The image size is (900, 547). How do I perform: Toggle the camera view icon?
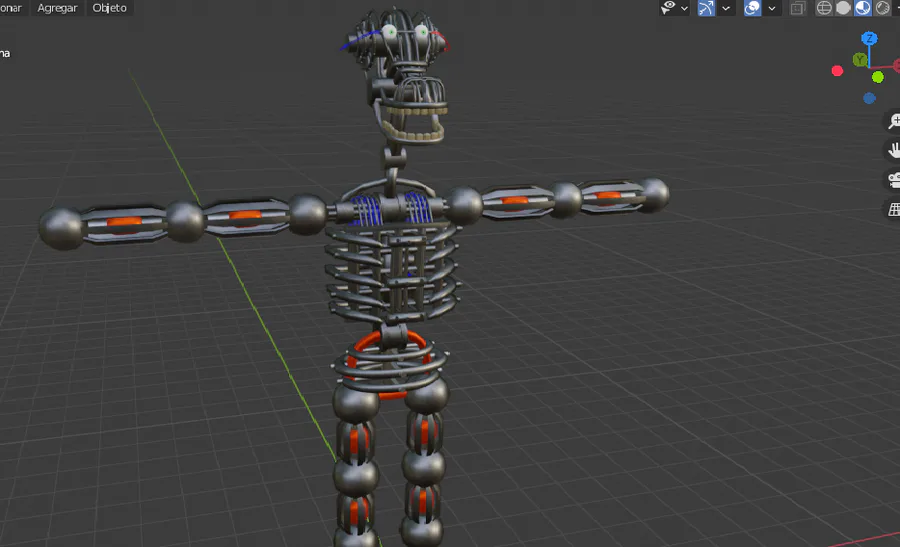point(894,180)
